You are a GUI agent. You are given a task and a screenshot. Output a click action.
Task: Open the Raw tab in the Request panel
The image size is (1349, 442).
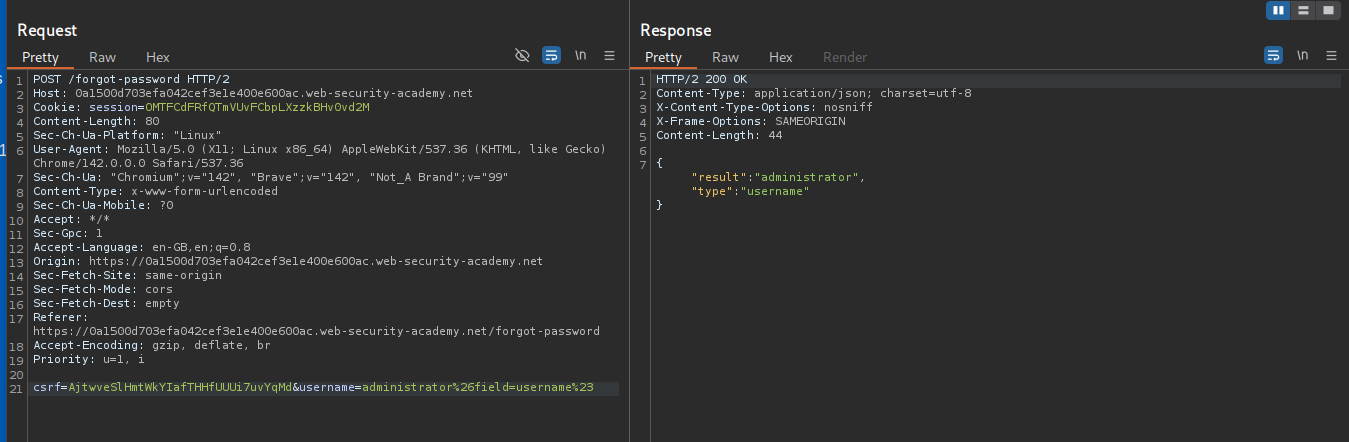[x=102, y=57]
